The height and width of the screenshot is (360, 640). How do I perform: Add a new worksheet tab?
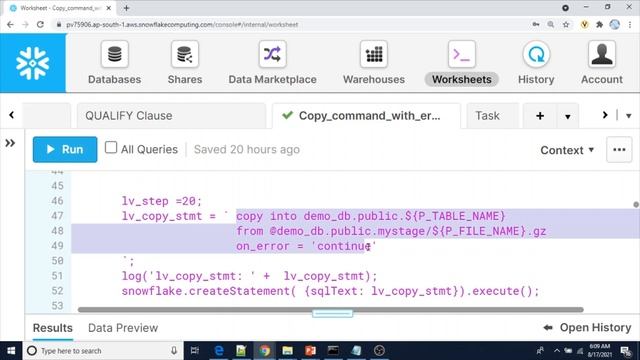[x=540, y=116]
